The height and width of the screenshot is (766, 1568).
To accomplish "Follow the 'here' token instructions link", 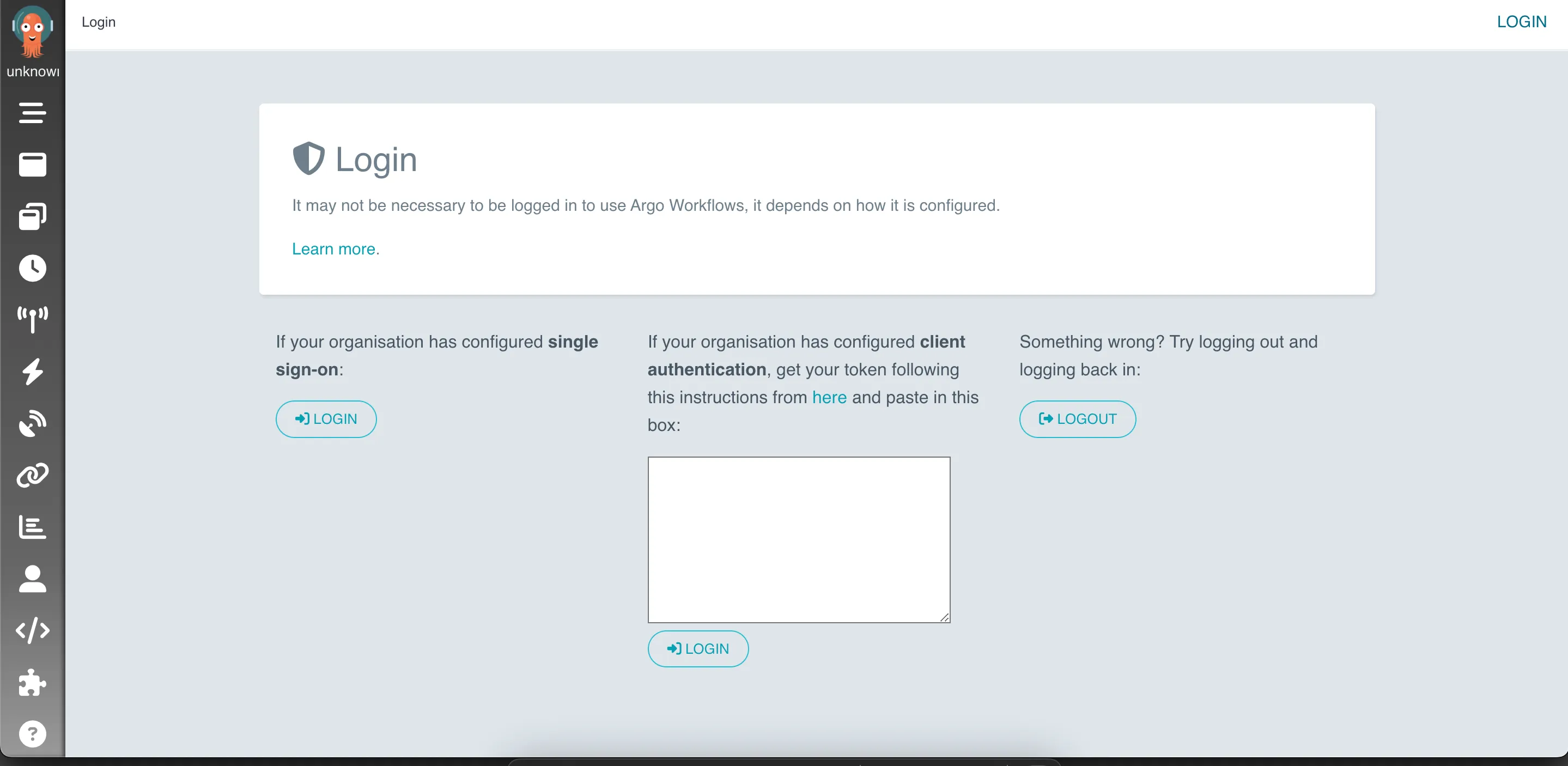I will (829, 397).
